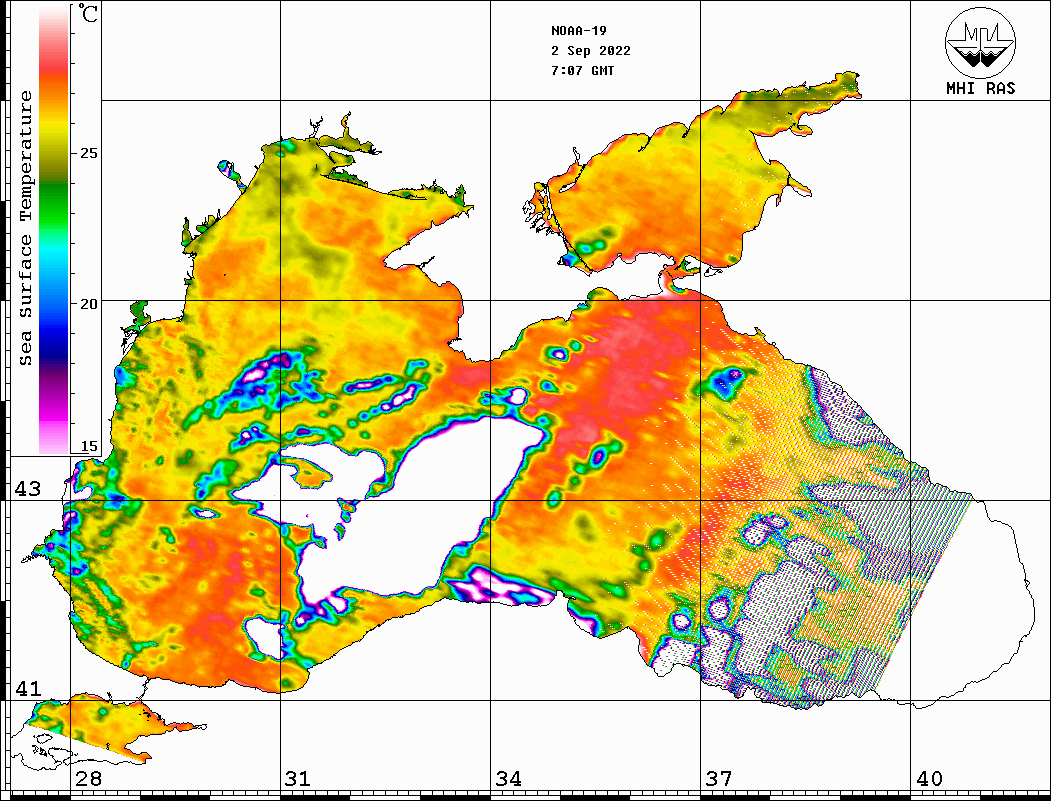The height and width of the screenshot is (801, 1051).
Task: Click latitude label '41'
Action: pyautogui.click(x=28, y=688)
